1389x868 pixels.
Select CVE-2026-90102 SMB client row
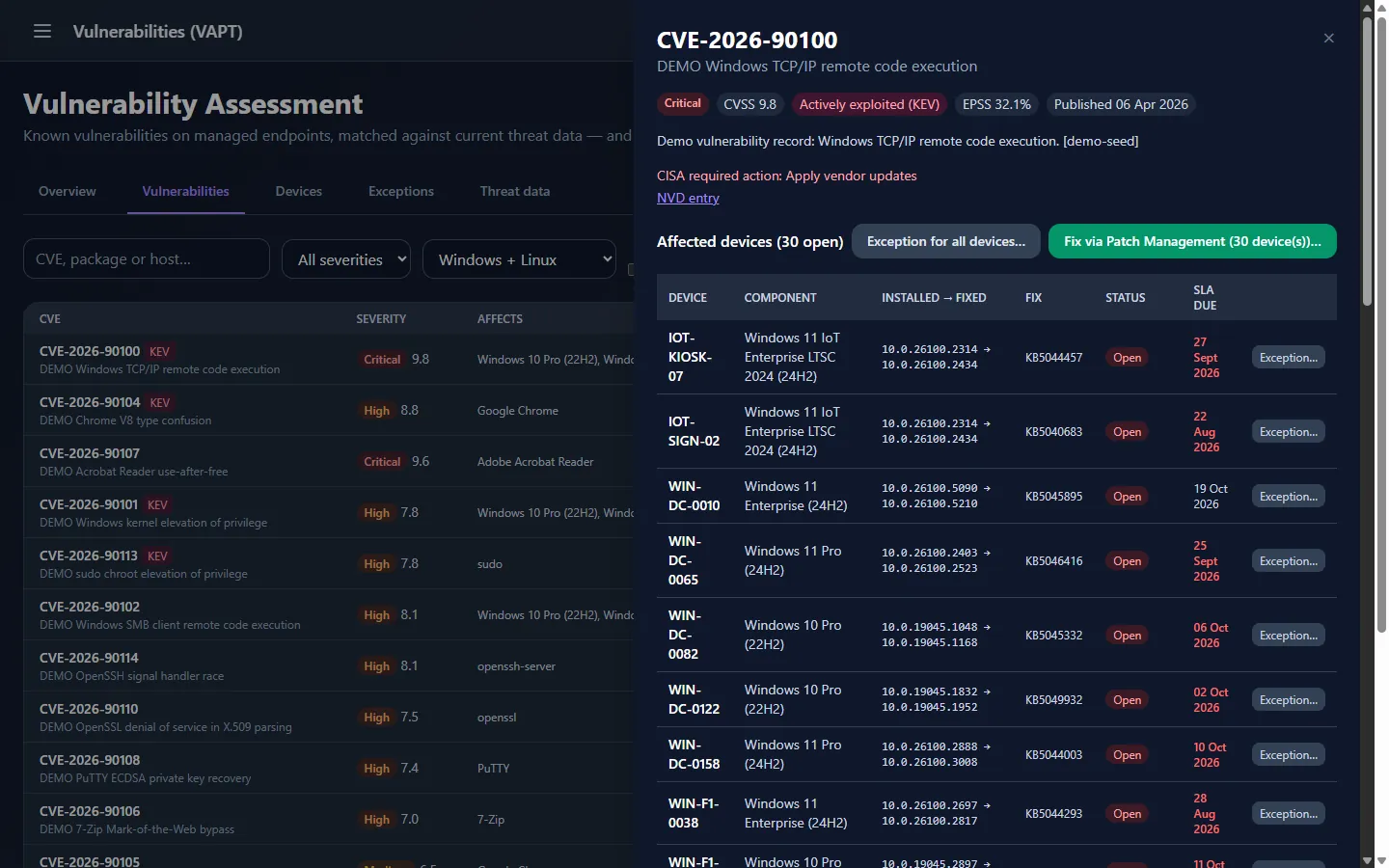(329, 614)
